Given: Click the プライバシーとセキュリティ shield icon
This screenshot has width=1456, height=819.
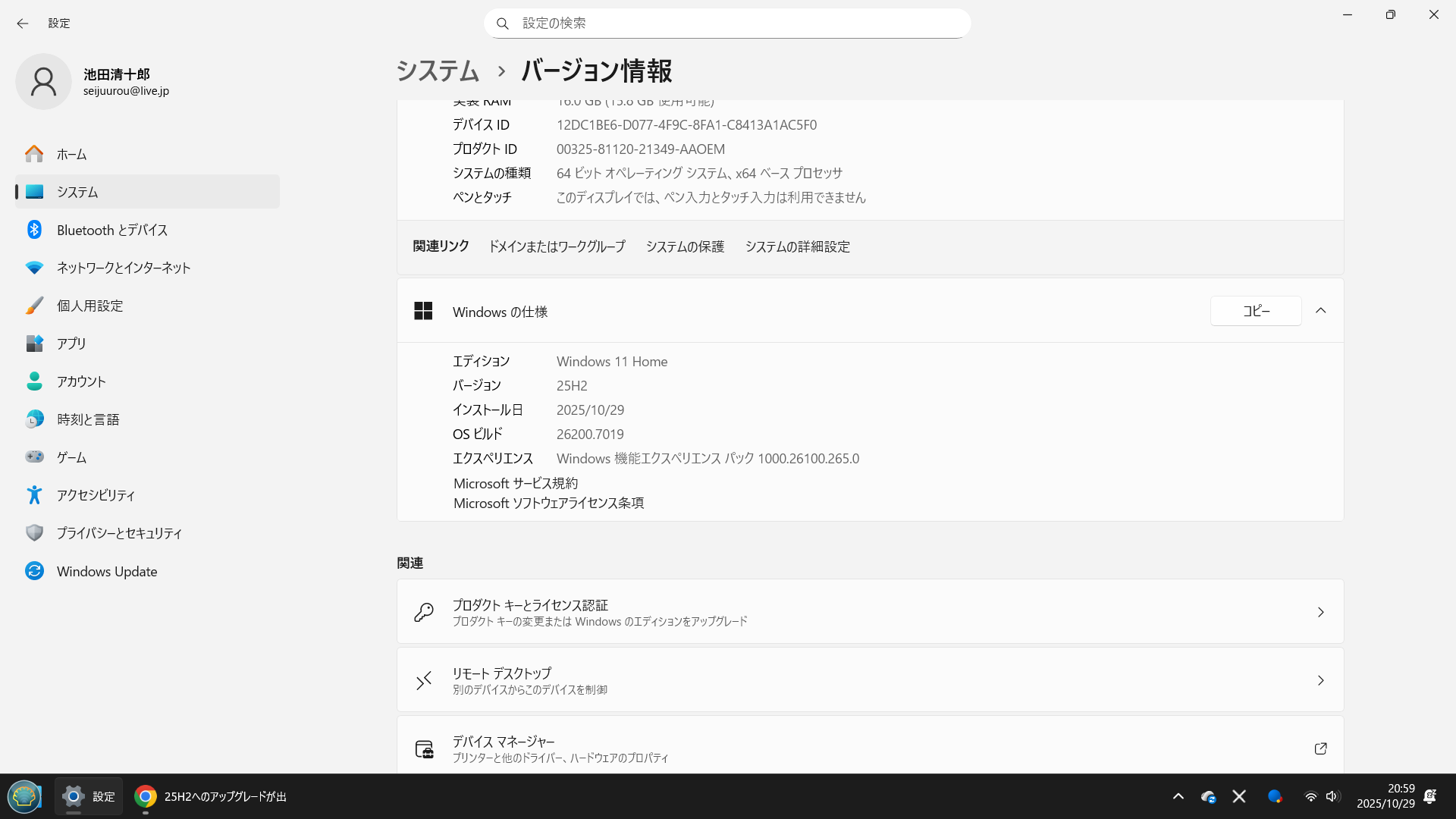Looking at the screenshot, I should coord(34,533).
